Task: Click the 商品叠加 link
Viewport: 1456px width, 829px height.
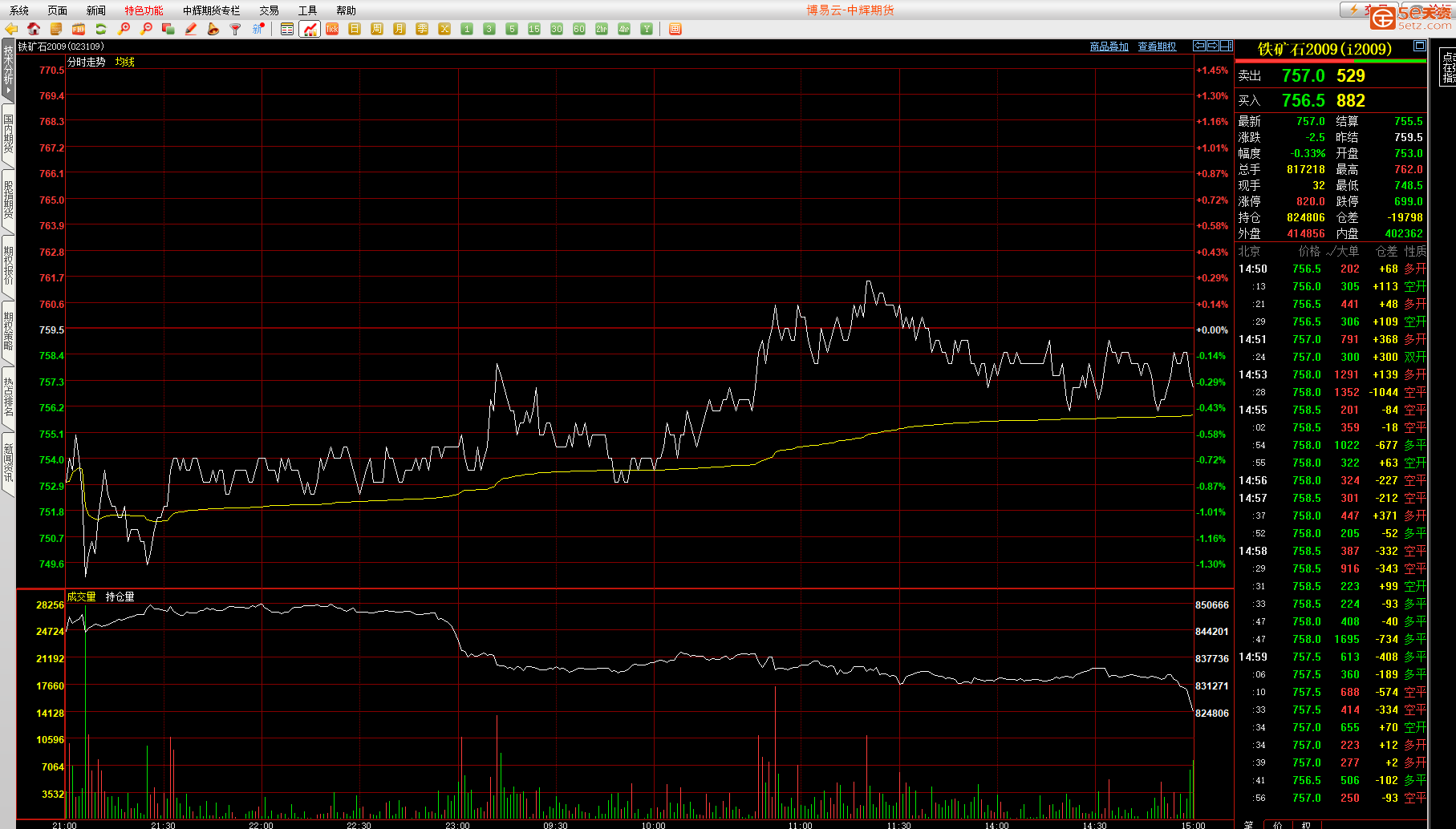Action: (1109, 47)
